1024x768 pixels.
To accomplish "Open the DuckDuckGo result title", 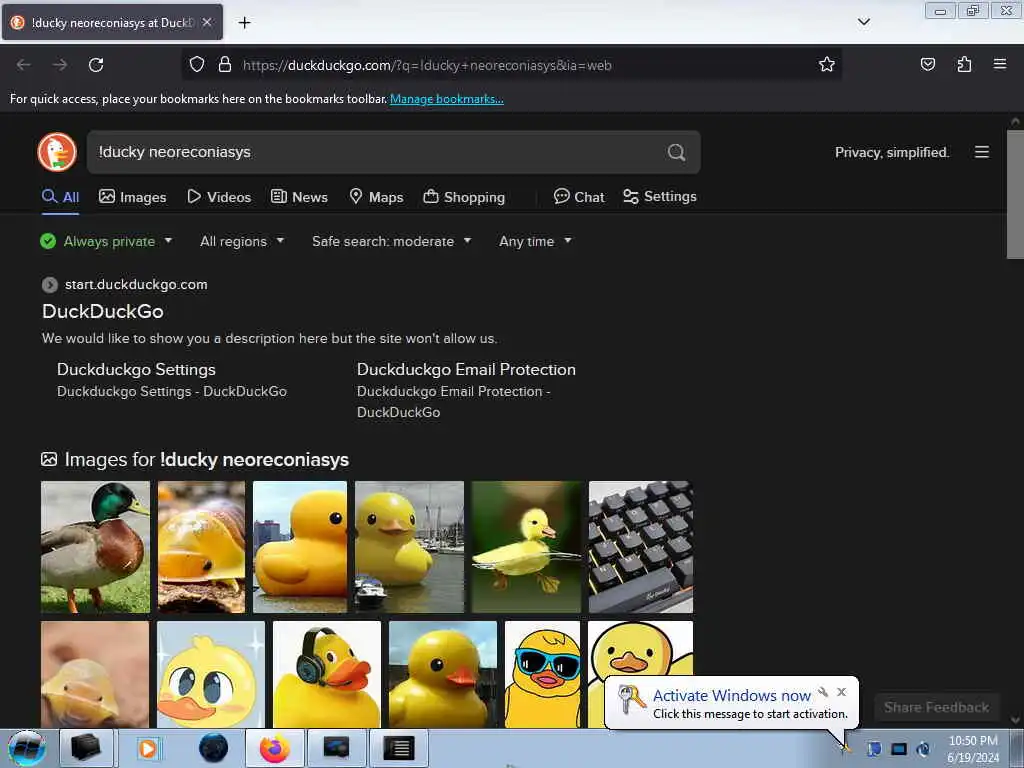I will 103,312.
